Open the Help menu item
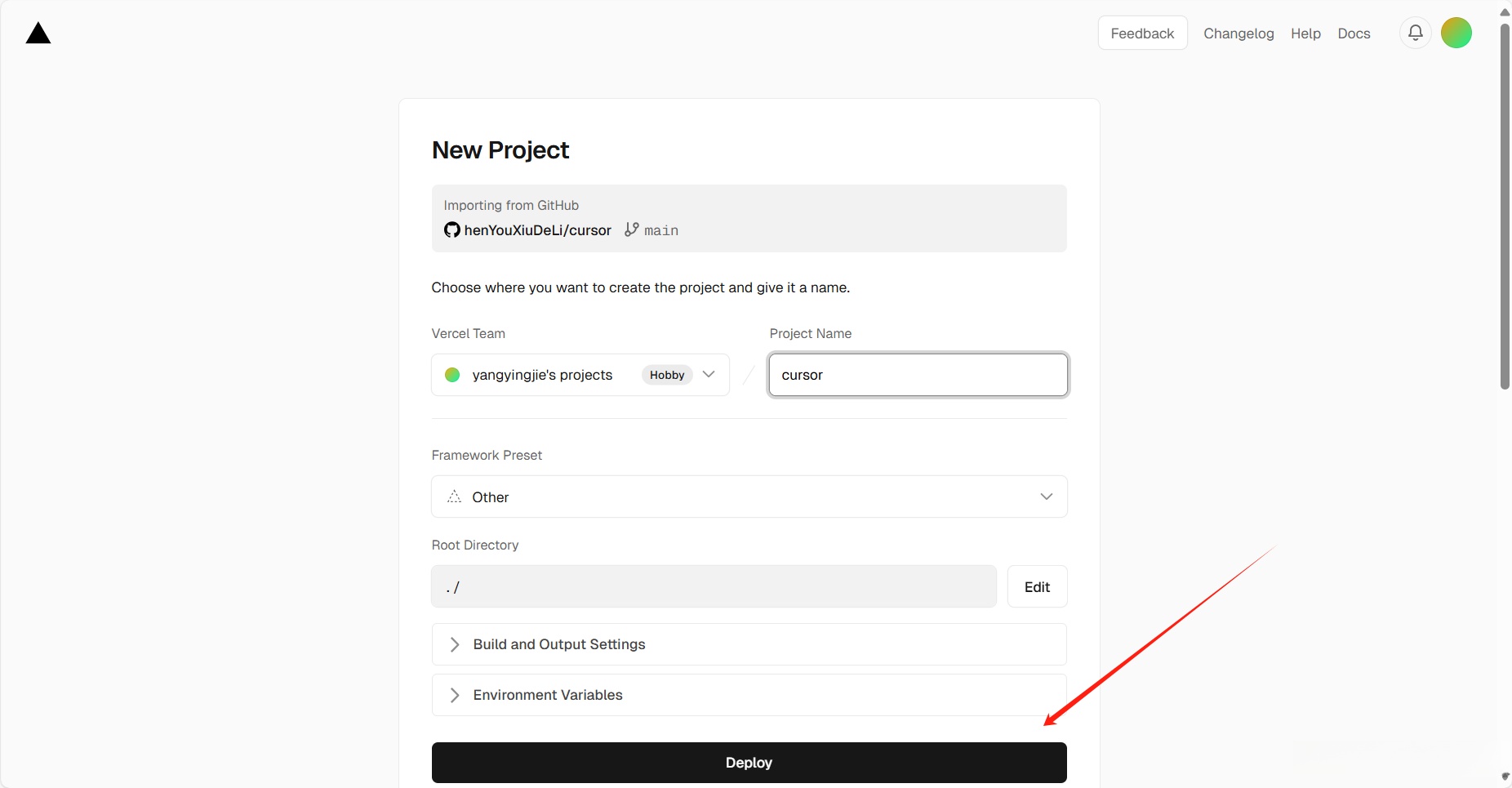1512x788 pixels. (1305, 33)
